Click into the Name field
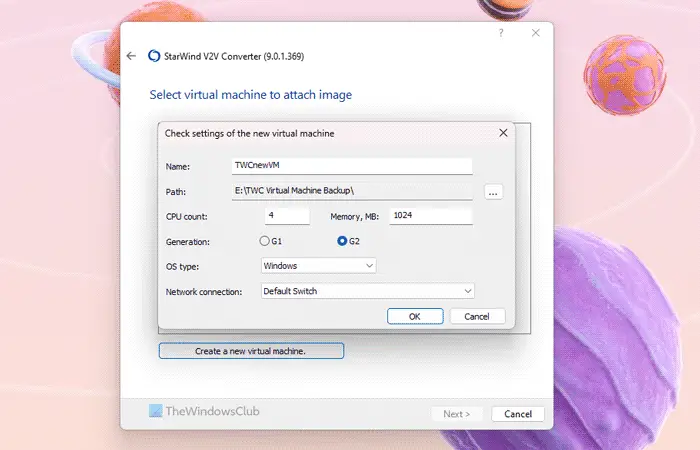700x450 pixels. tap(352, 166)
